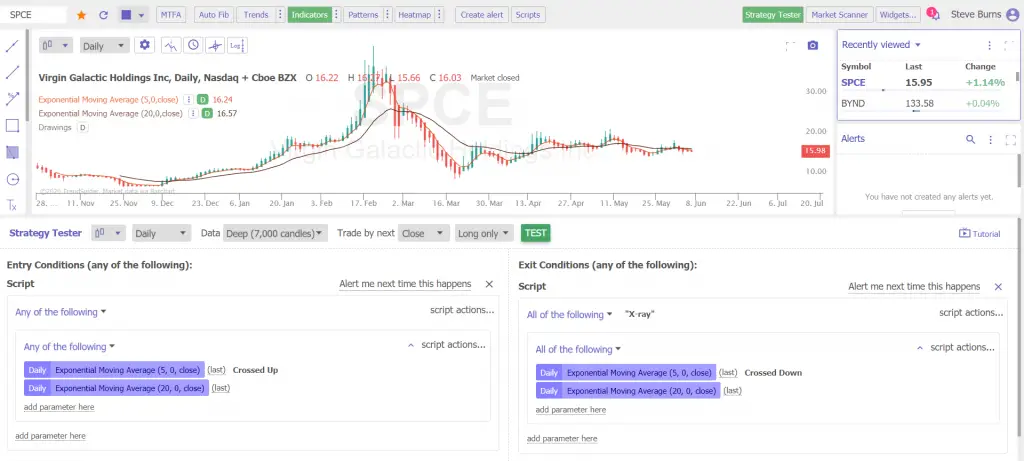Select the text annotation tool
Screen dimensions: 1024x461
click(12, 205)
